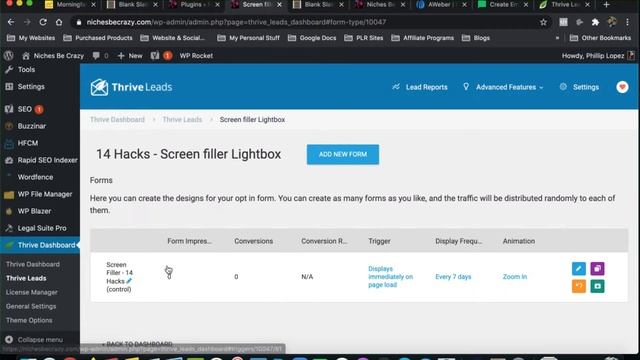Screen dimensions: 640x360
Task: Open Blogs bookmark folder
Action: point(476,38)
